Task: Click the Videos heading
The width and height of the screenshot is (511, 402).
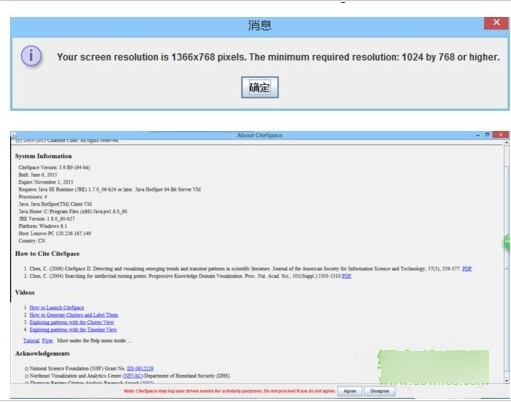Action: pos(25,292)
